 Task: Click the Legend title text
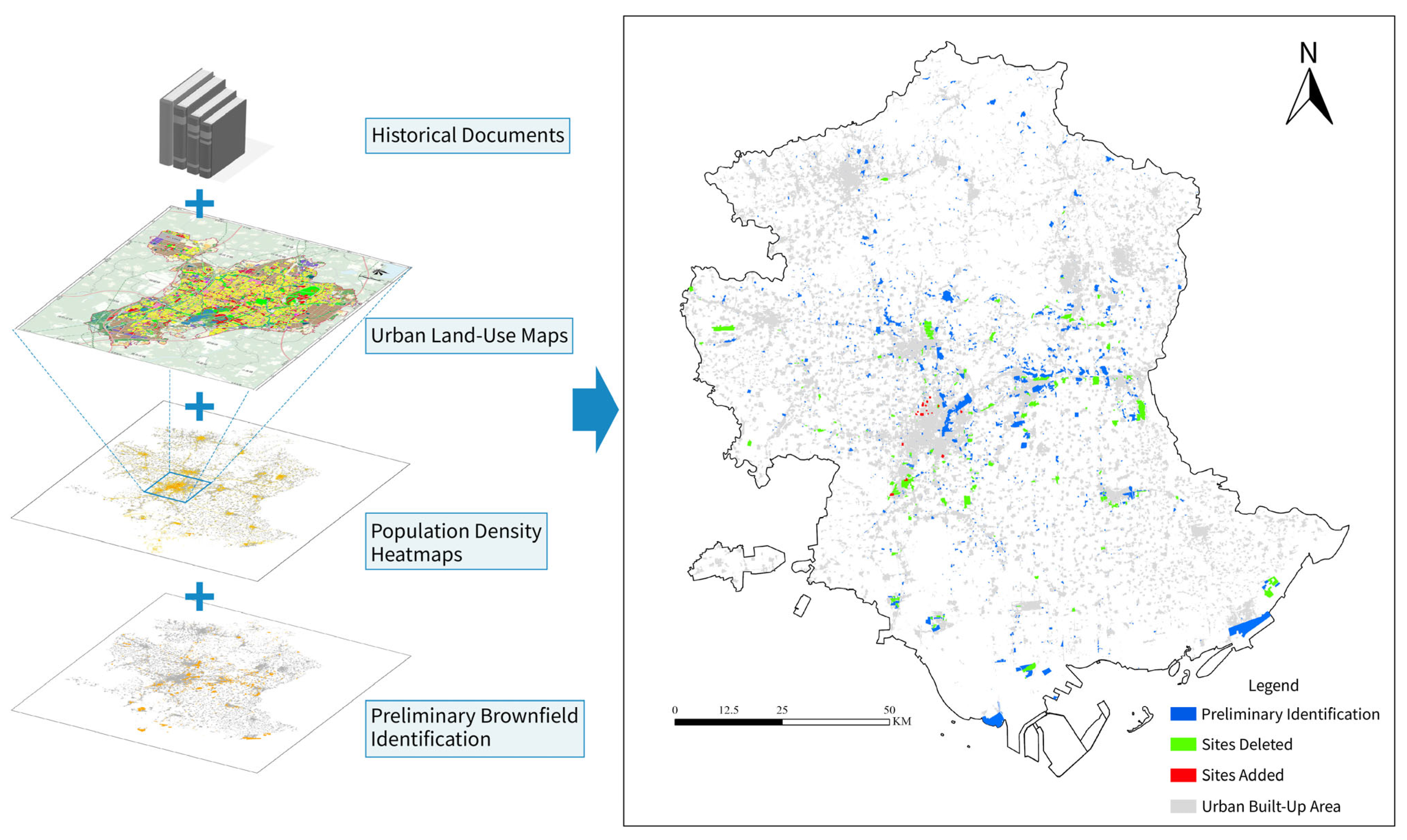pos(1273,685)
